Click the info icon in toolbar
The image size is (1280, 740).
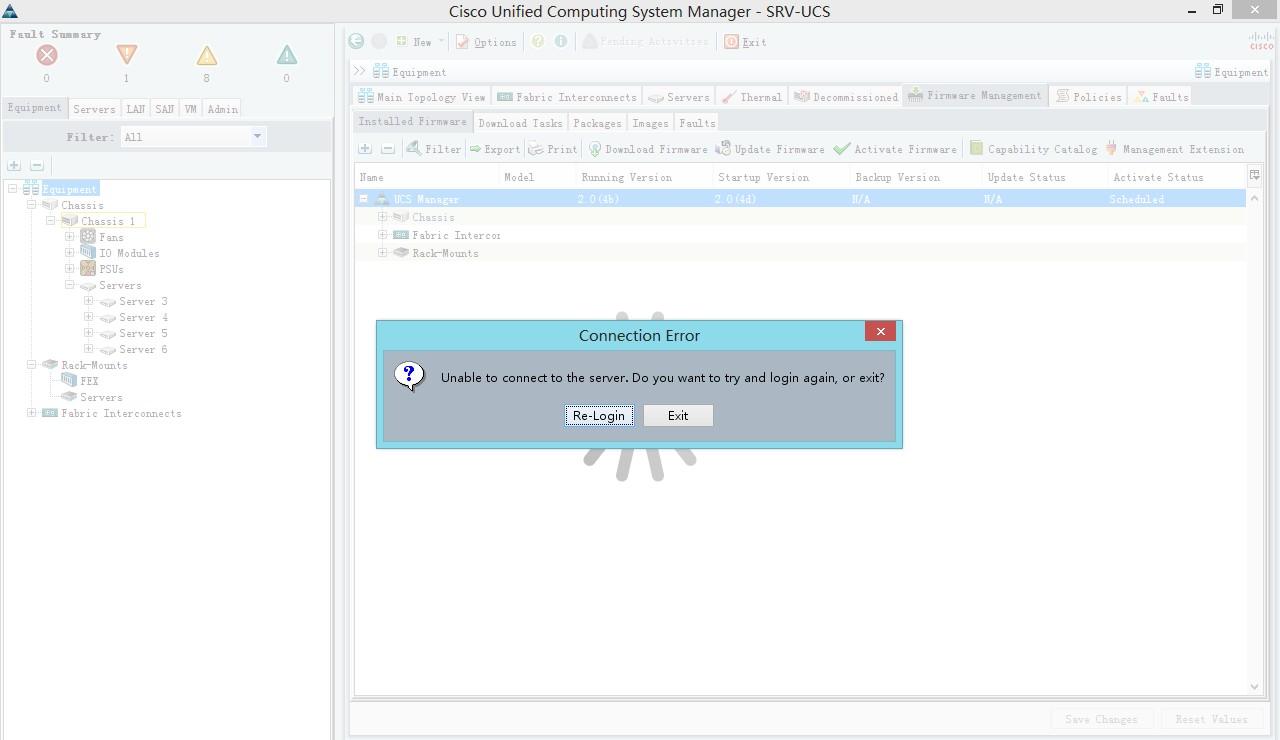561,41
